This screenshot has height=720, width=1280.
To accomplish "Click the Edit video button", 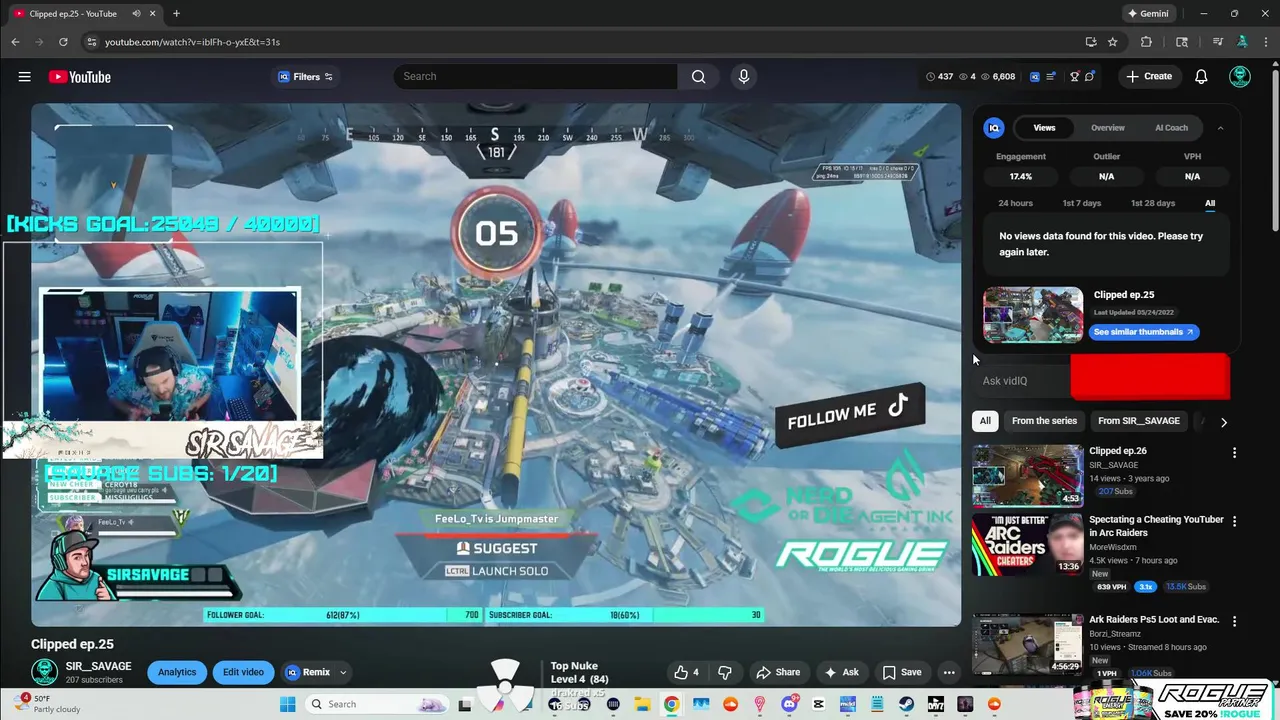I will click(243, 672).
